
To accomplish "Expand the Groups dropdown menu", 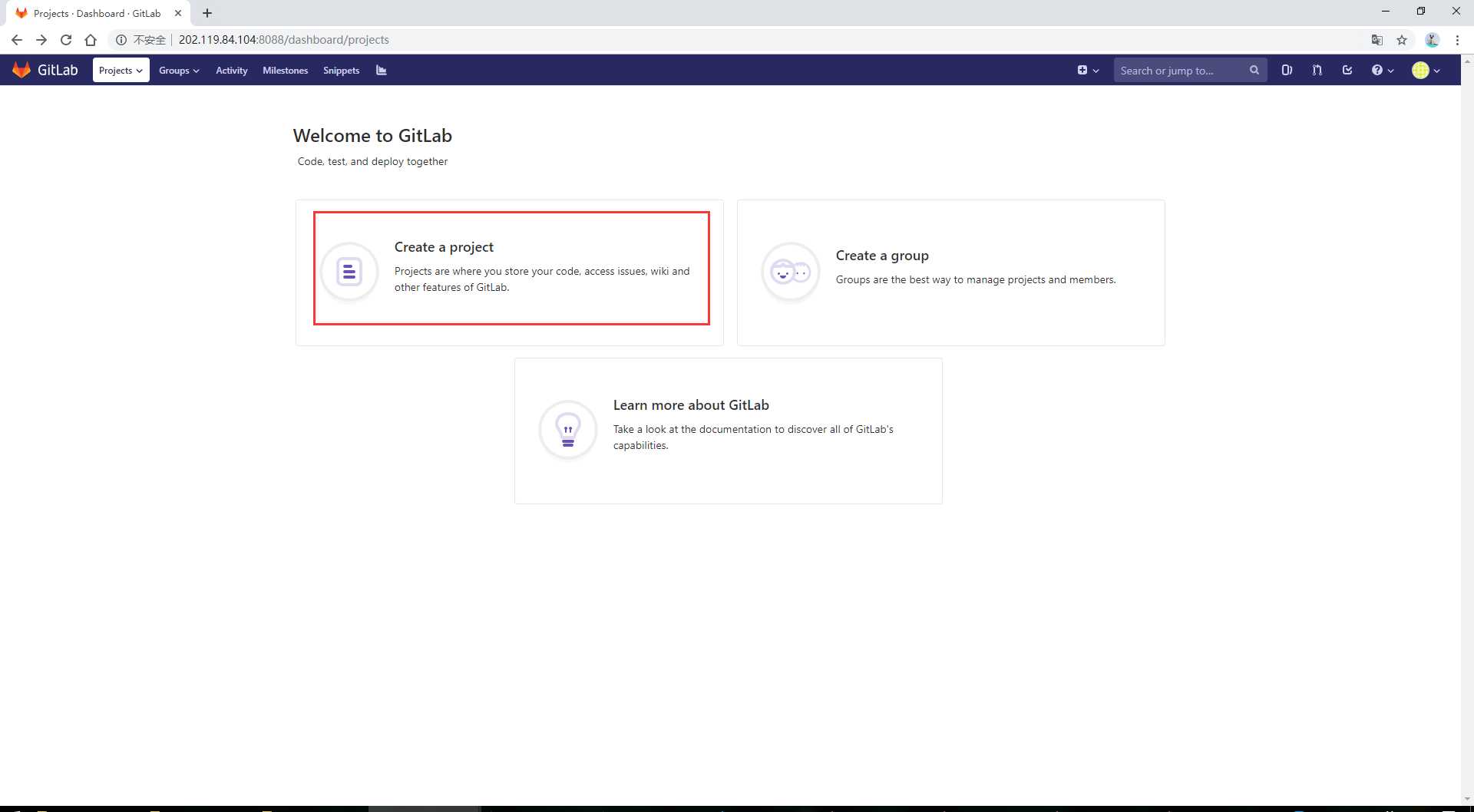I will click(x=179, y=70).
